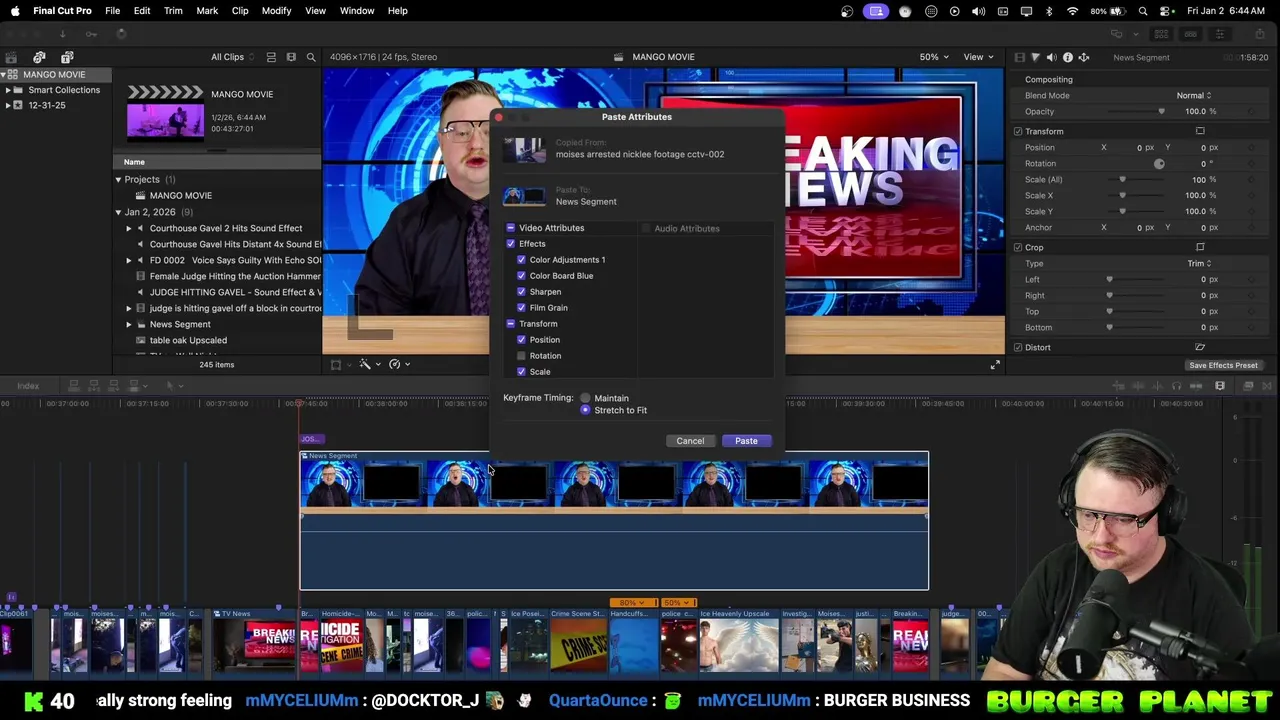Open the viewer View dropdown

coord(977,57)
